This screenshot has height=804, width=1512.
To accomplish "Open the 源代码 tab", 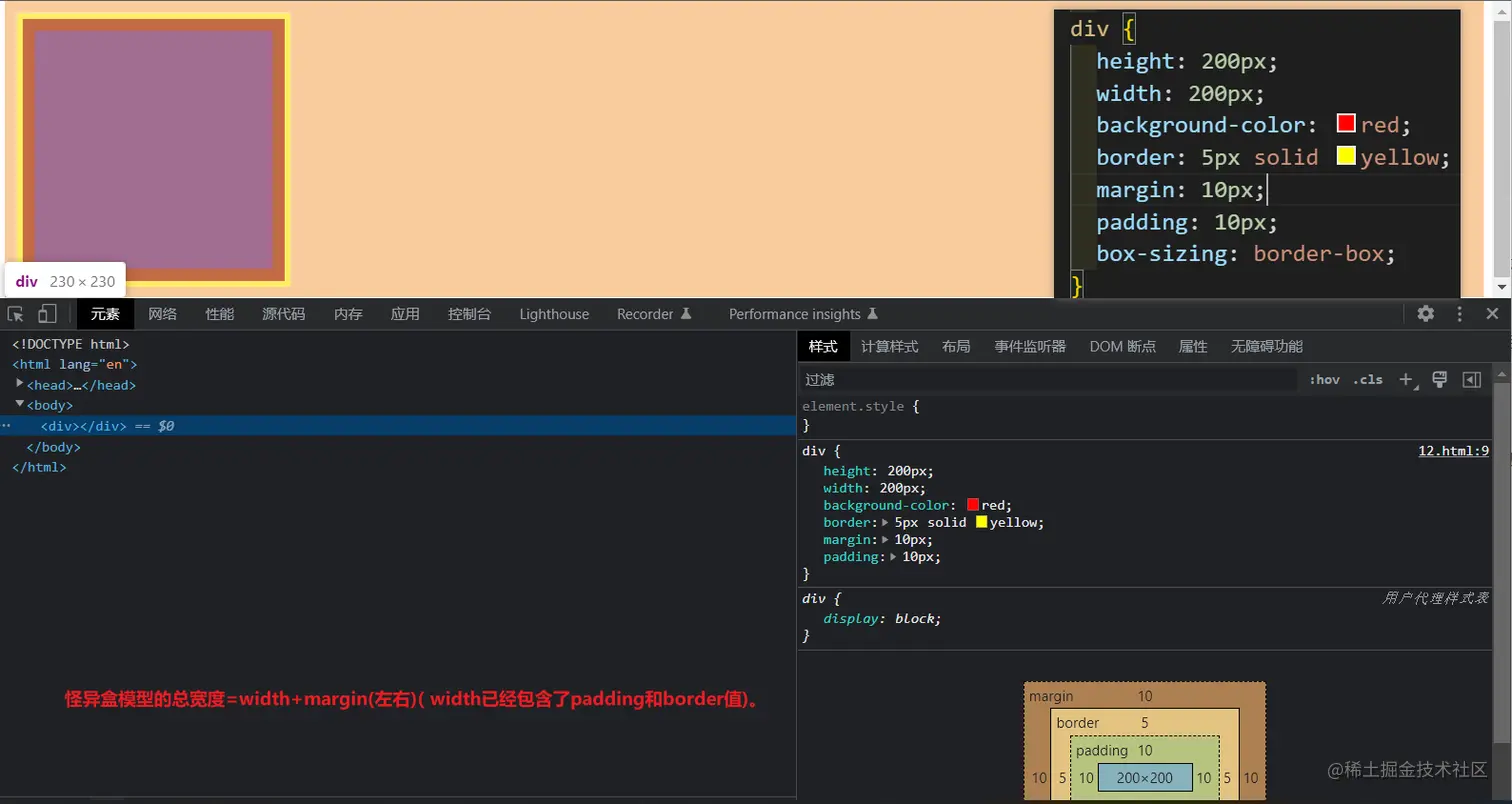I will [x=284, y=314].
